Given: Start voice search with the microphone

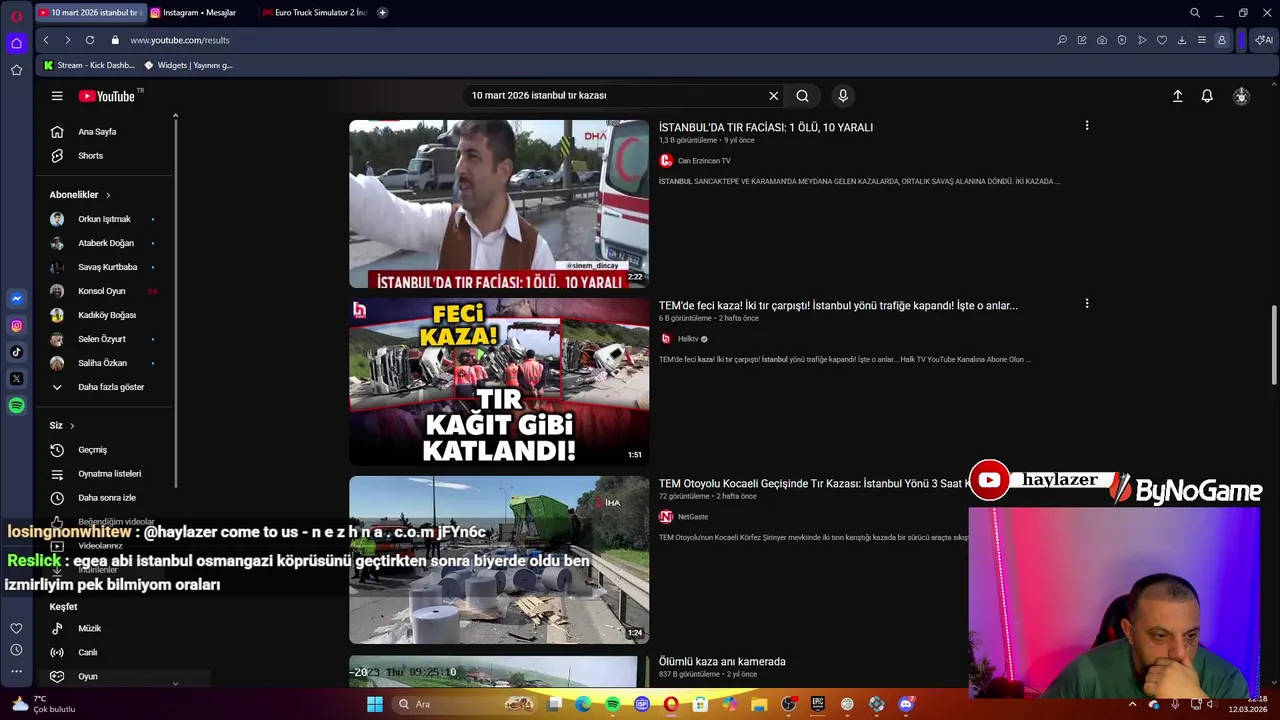Looking at the screenshot, I should pyautogui.click(x=843, y=96).
